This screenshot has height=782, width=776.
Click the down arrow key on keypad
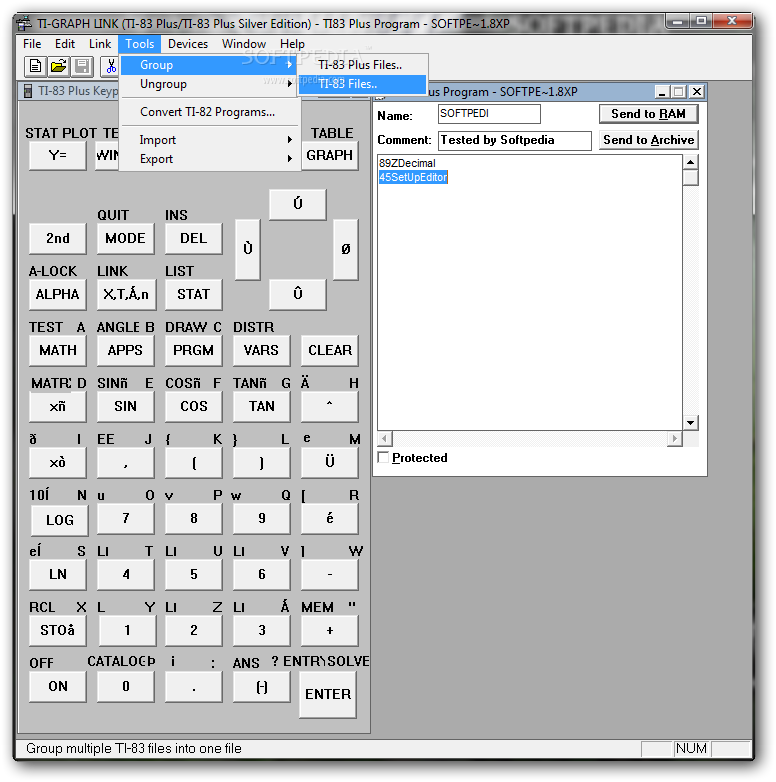point(298,294)
